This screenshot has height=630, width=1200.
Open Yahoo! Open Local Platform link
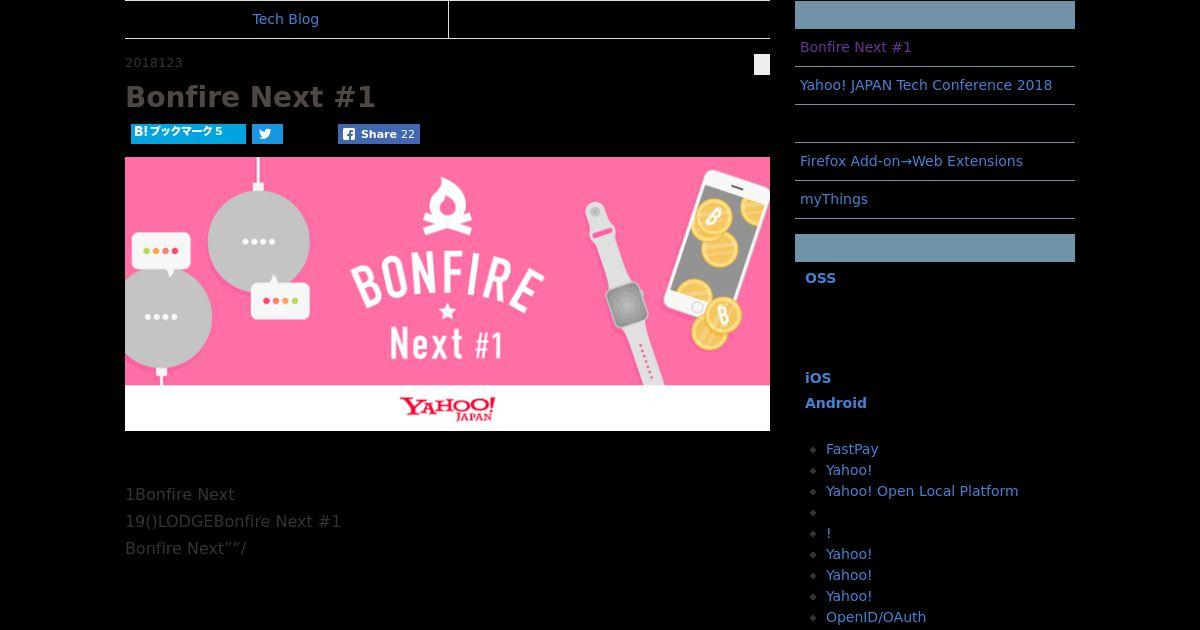point(922,491)
